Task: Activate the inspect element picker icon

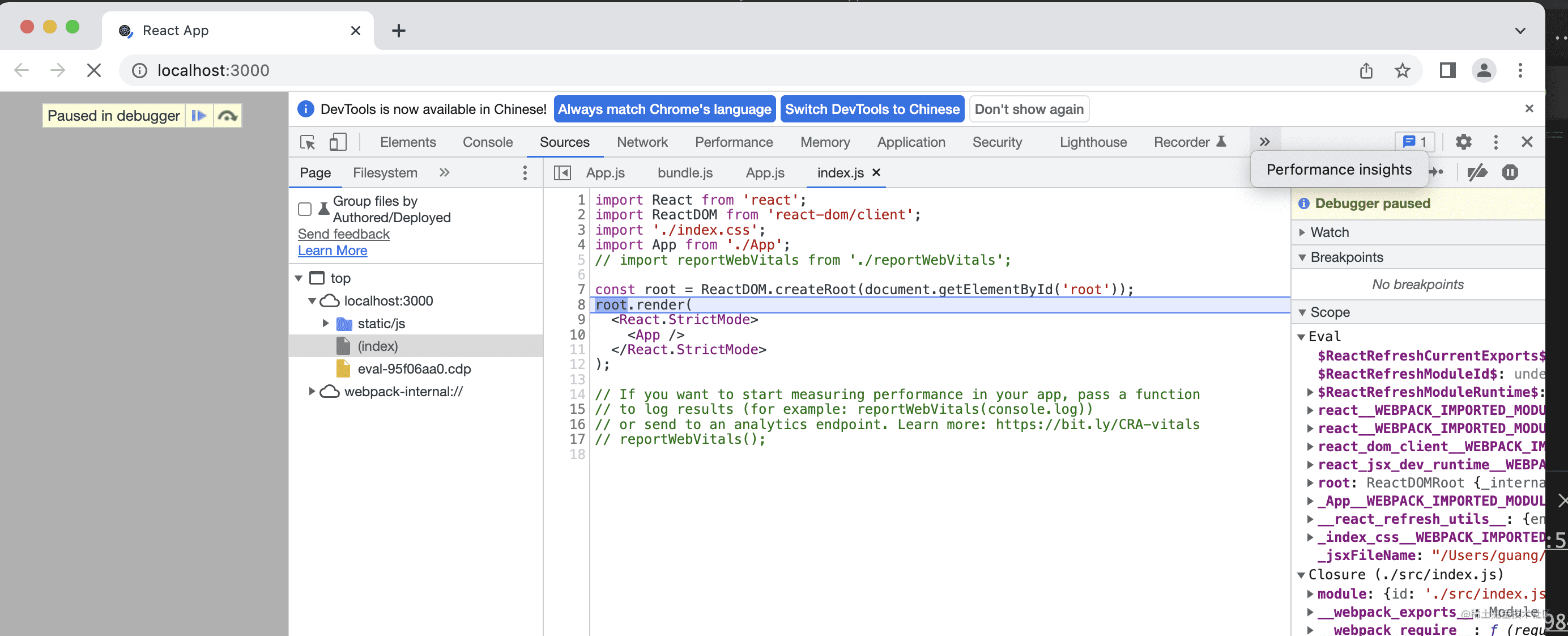Action: point(308,142)
